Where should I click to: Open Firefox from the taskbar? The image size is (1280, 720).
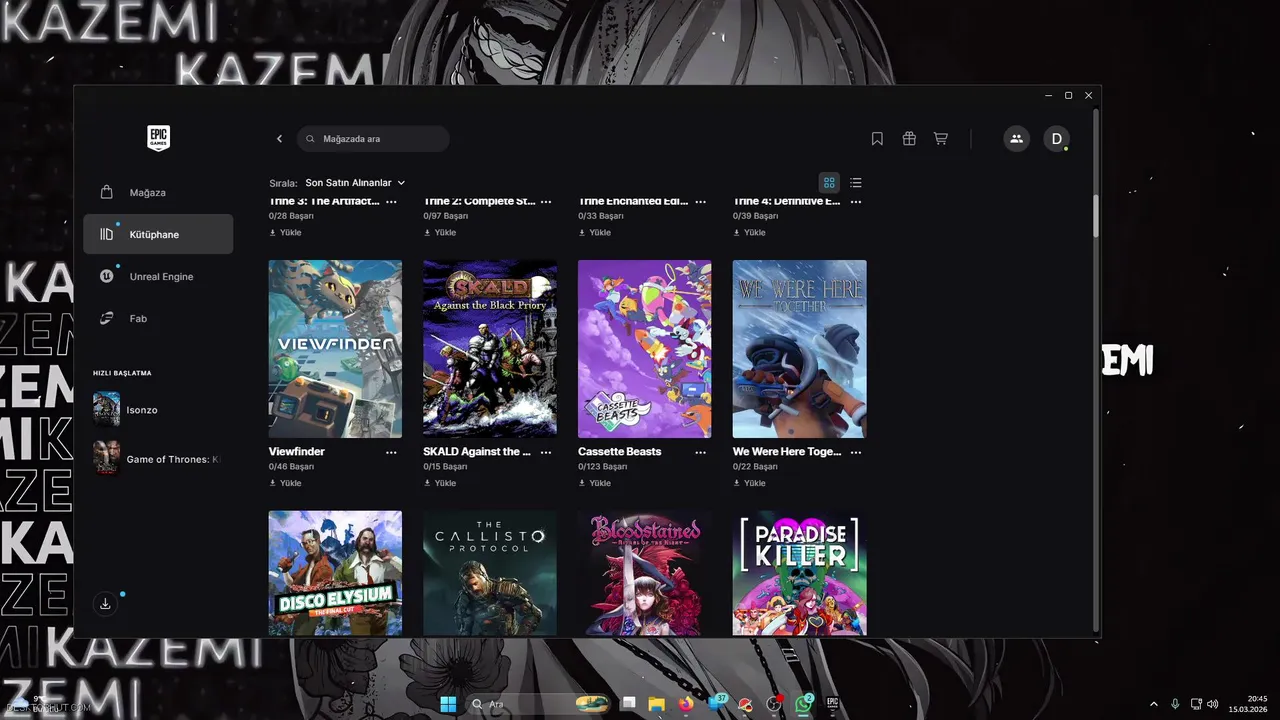point(685,703)
